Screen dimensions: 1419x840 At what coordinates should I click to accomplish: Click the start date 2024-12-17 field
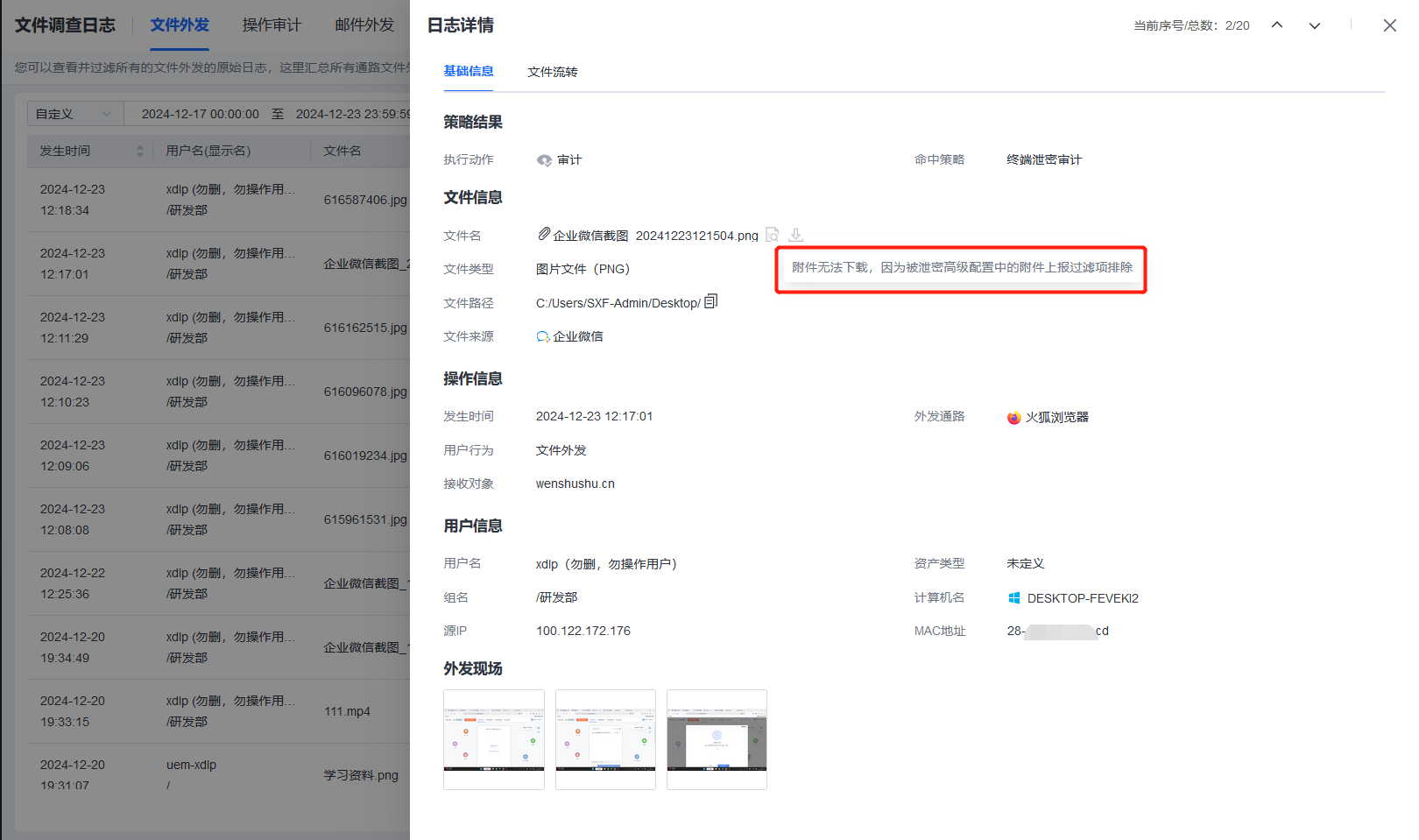pos(200,114)
